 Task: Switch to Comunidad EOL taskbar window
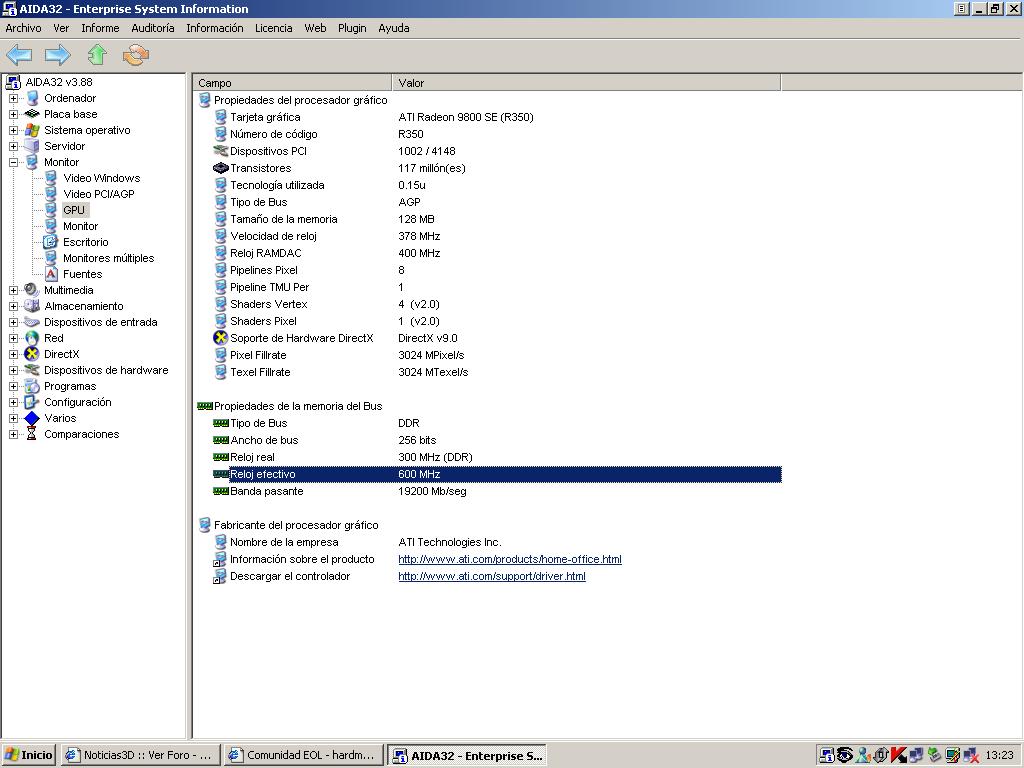coord(303,755)
